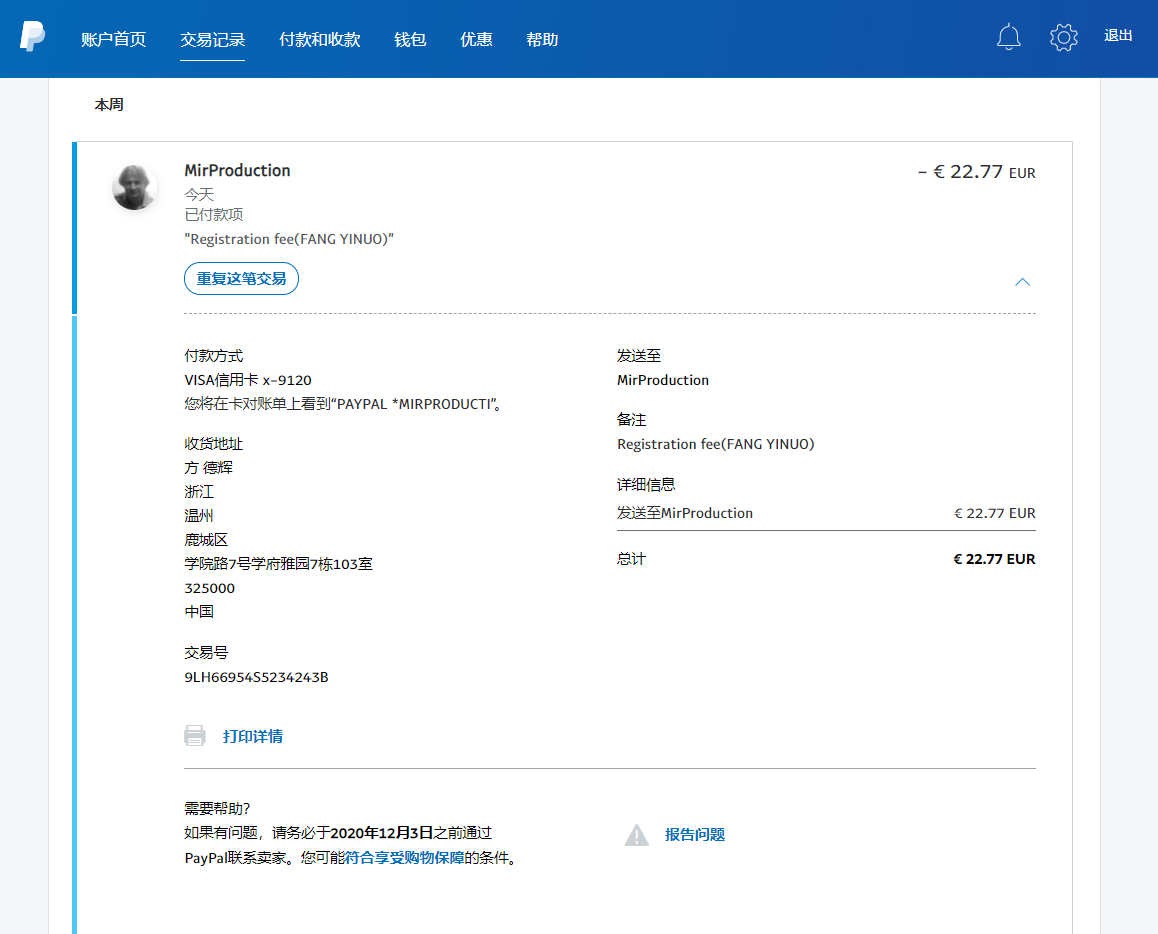The width and height of the screenshot is (1158, 934).
Task: Click the warning triangle icon
Action: point(637,835)
